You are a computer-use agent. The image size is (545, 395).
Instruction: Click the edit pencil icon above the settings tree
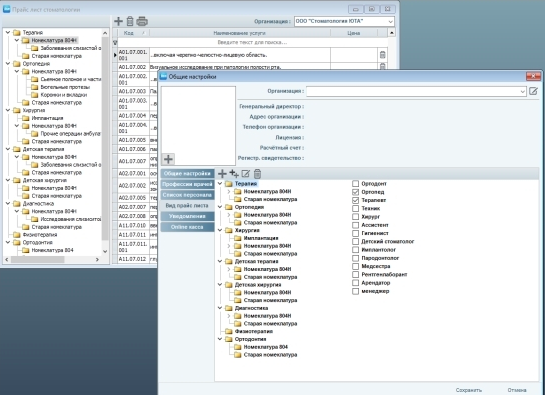pos(246,174)
